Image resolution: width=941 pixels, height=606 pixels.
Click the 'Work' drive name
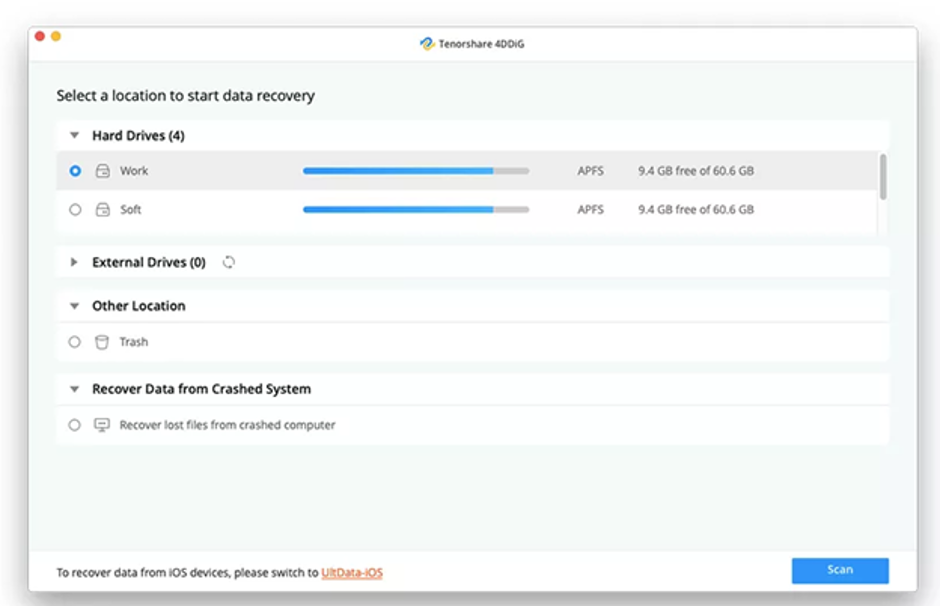pos(134,171)
